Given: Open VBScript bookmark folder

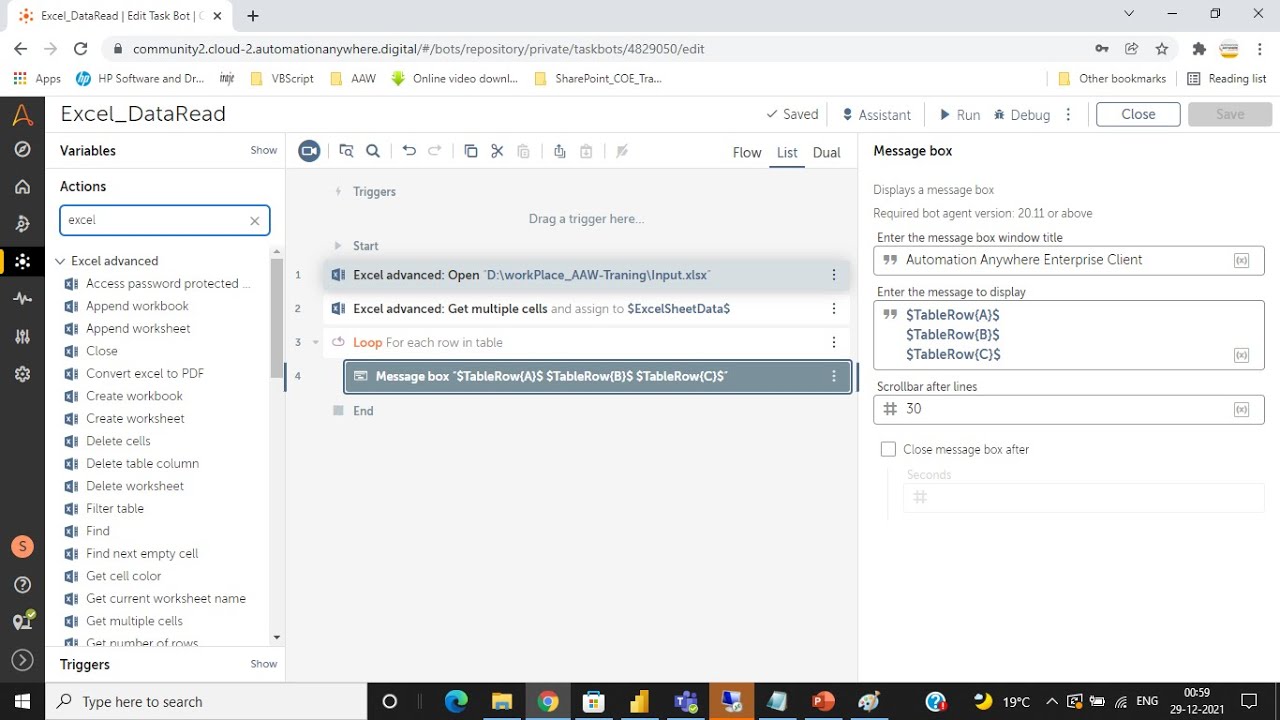Looking at the screenshot, I should coord(282,78).
